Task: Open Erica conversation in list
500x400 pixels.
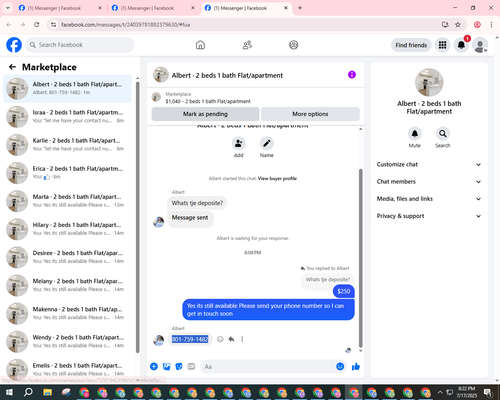Action: (x=67, y=173)
